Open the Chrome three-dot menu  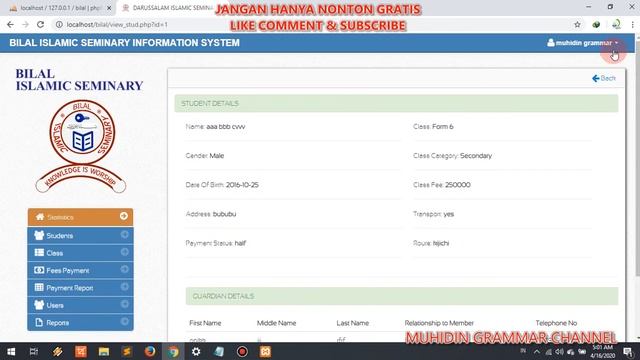tap(632, 24)
